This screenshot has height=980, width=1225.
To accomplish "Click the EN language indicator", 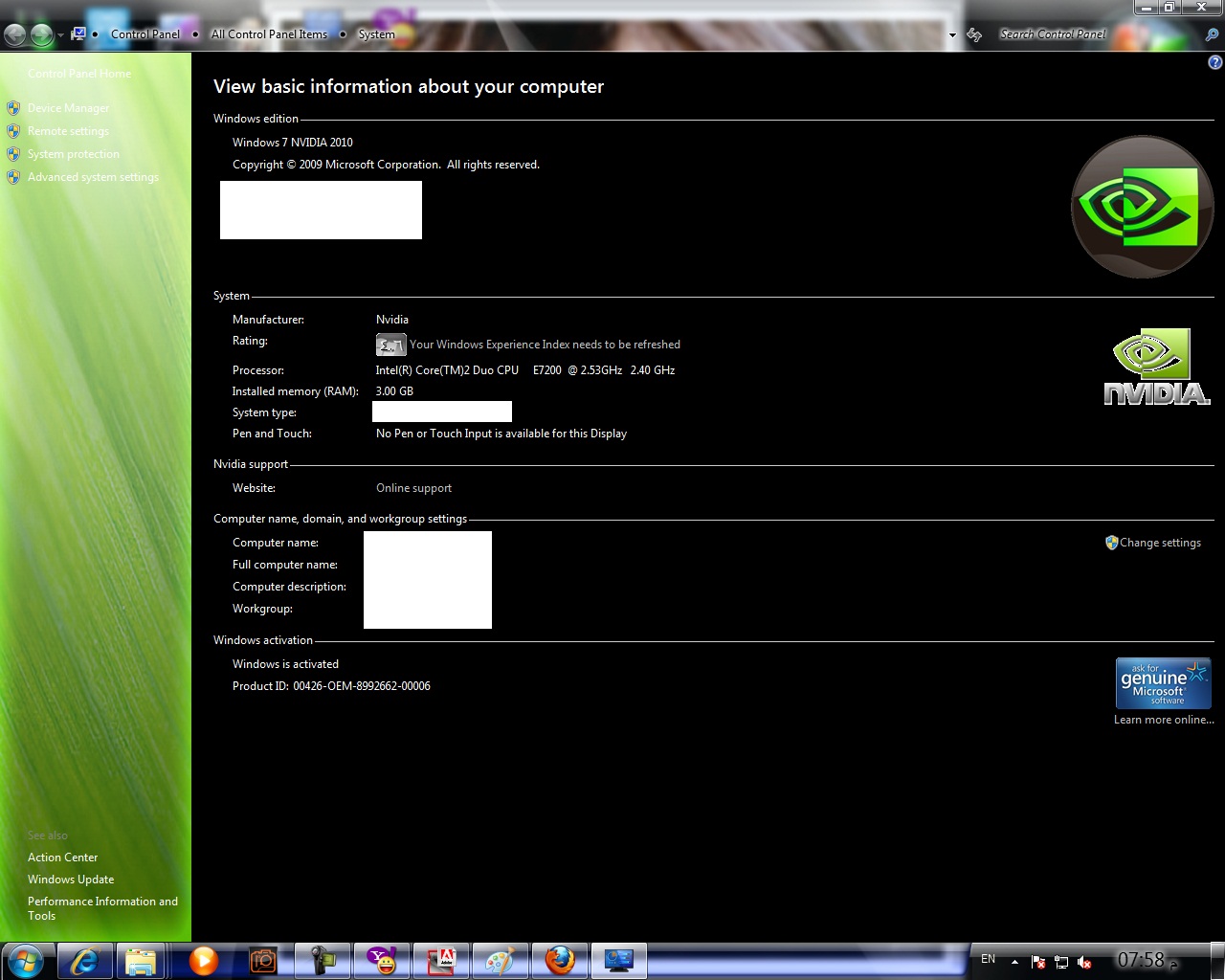I will tap(989, 959).
